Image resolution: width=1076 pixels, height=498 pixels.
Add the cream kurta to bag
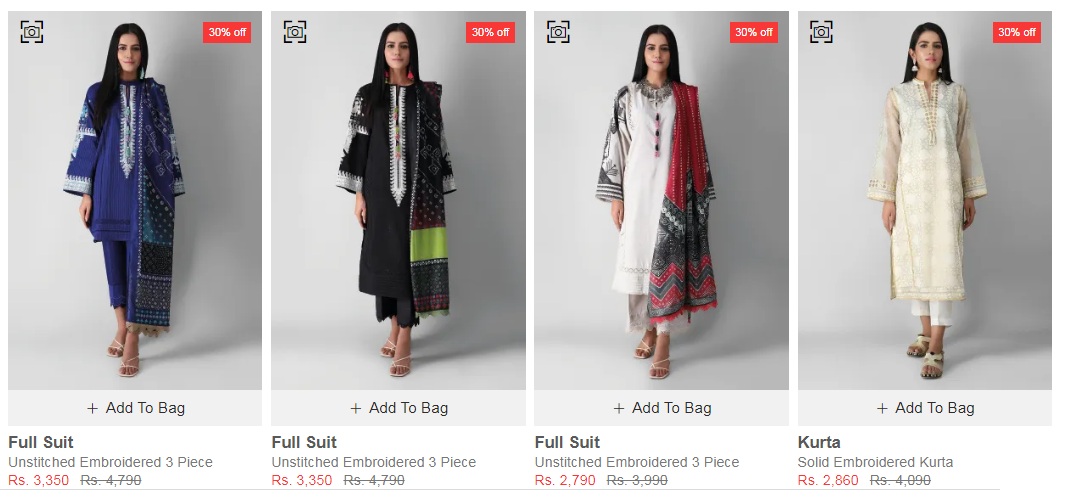tap(925, 408)
